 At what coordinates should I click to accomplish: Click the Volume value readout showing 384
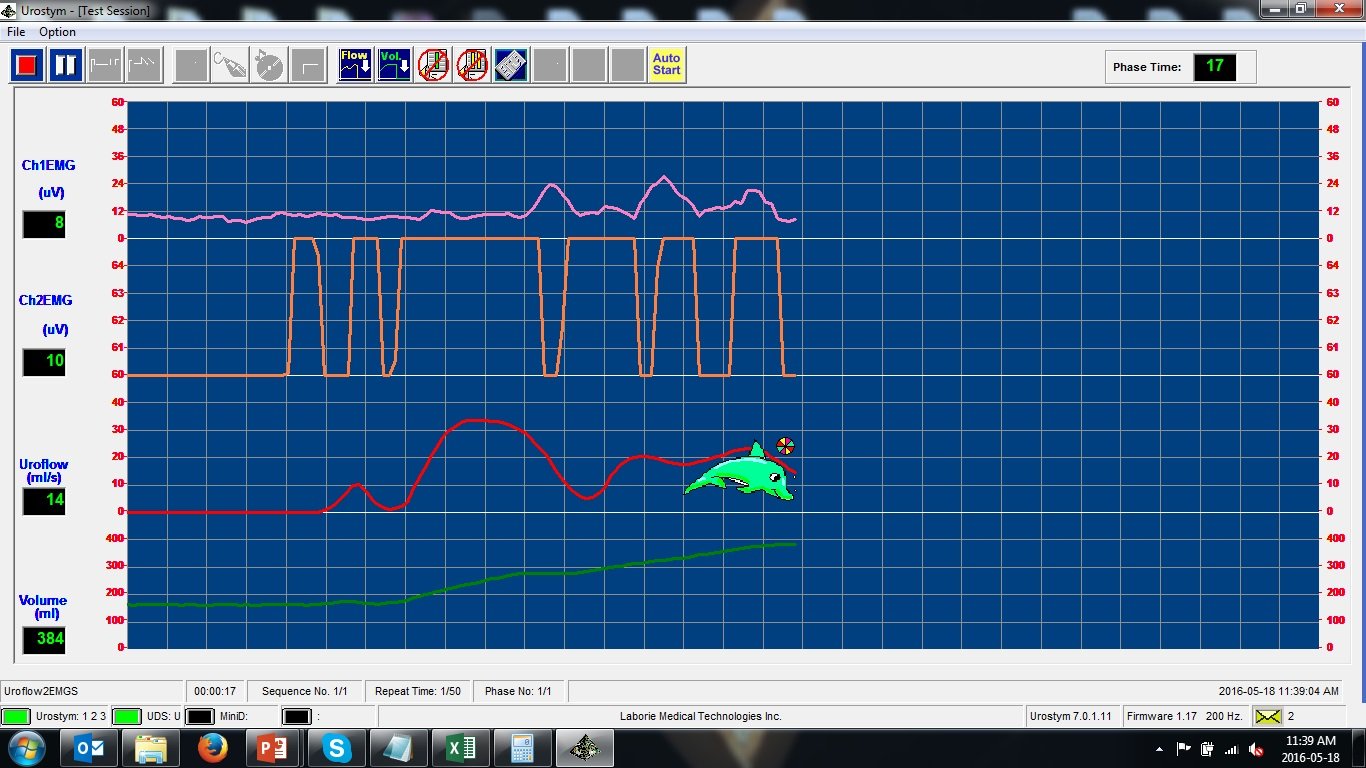[x=44, y=639]
